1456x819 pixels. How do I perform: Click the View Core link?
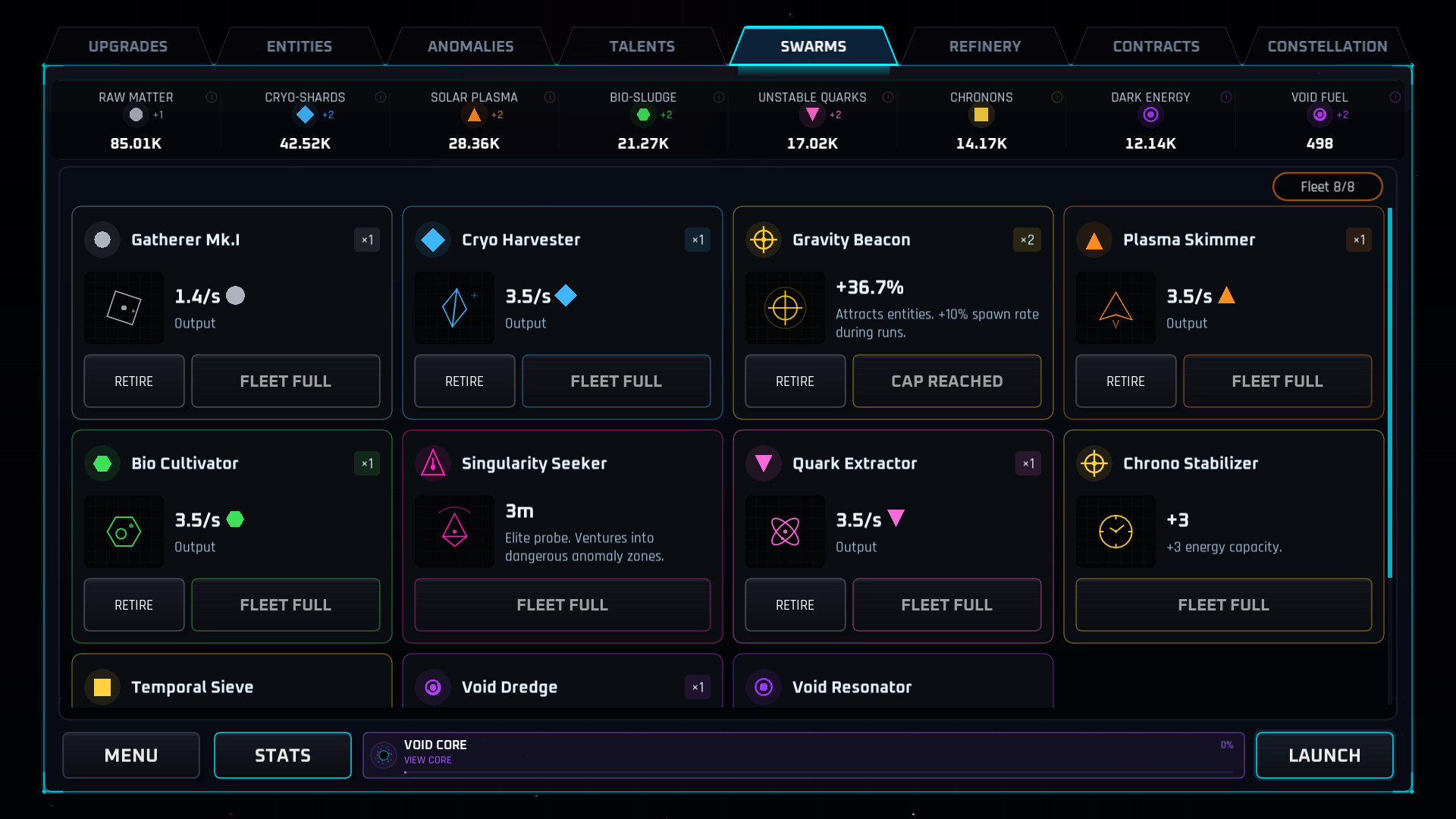coord(428,761)
